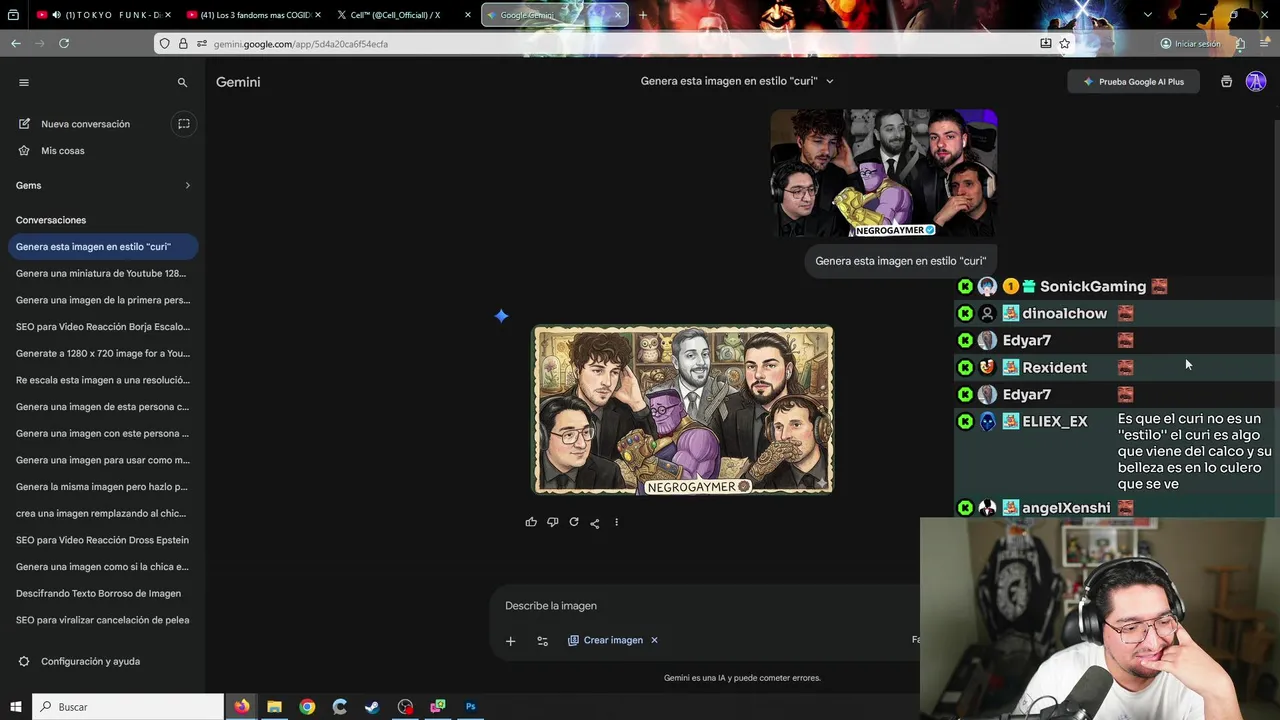Open Google Chrome from the taskbar

click(307, 707)
